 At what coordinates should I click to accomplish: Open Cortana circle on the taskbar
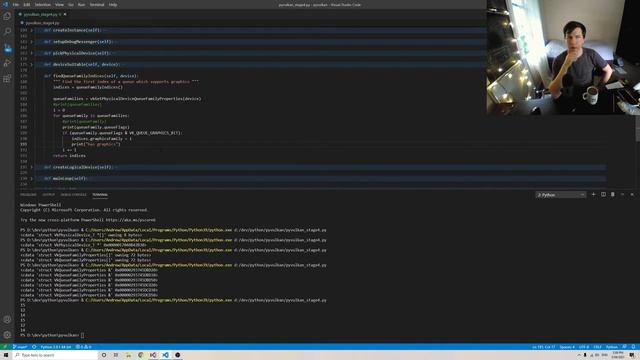pos(104,355)
